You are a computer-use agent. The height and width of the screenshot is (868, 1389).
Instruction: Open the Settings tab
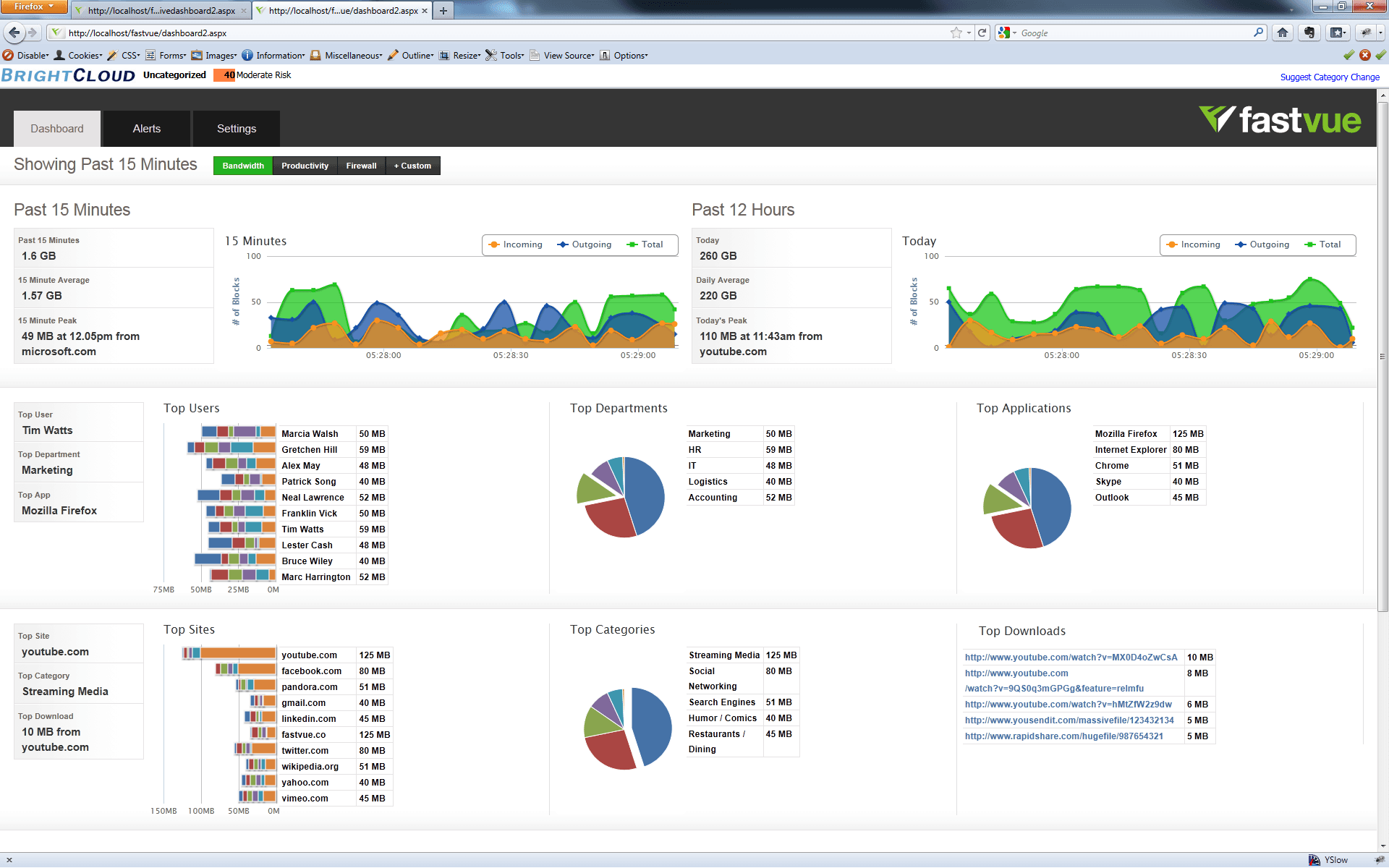tap(237, 129)
